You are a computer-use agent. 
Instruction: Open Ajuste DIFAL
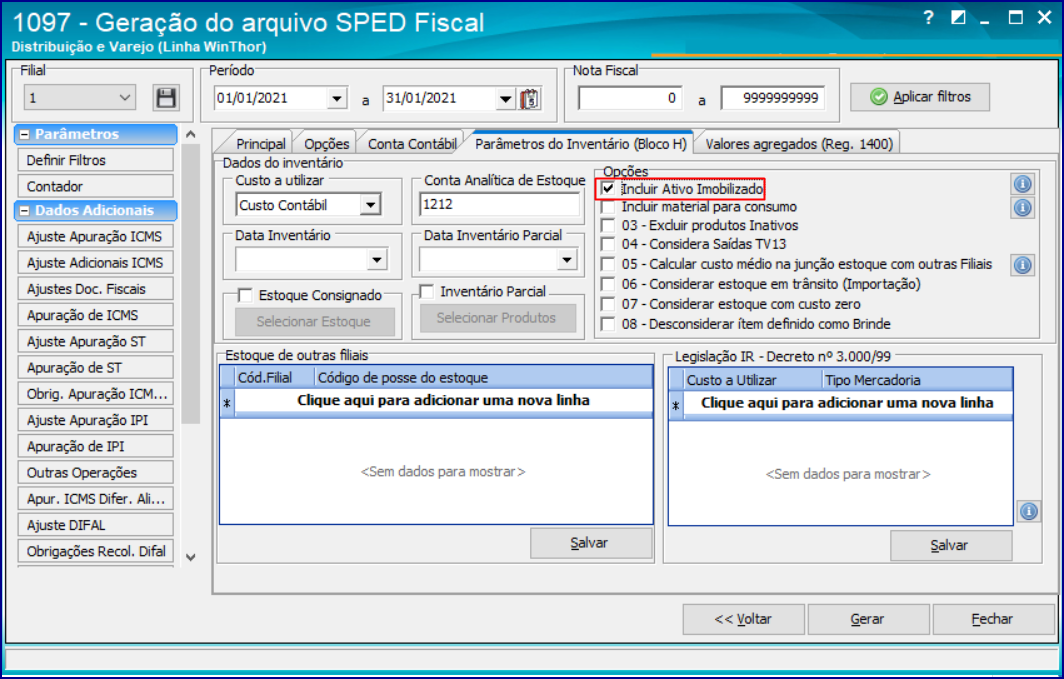pos(95,525)
